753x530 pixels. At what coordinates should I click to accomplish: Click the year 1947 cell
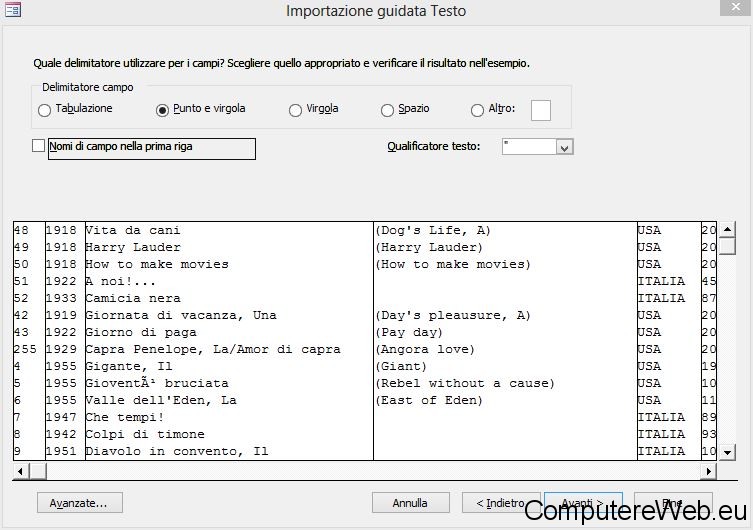[61, 417]
